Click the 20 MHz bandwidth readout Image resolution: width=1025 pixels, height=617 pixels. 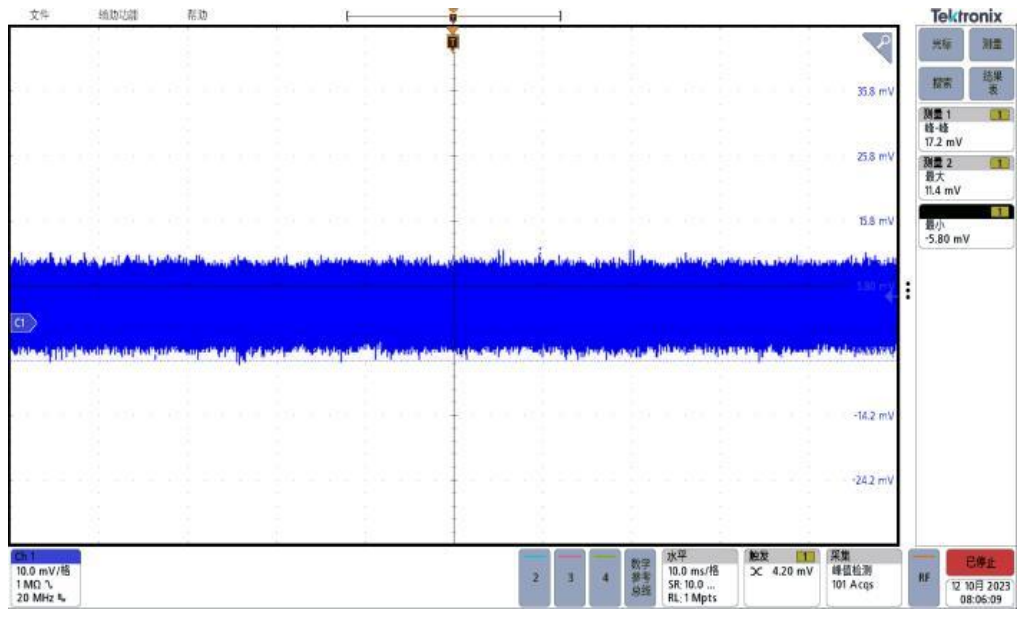tap(41, 597)
